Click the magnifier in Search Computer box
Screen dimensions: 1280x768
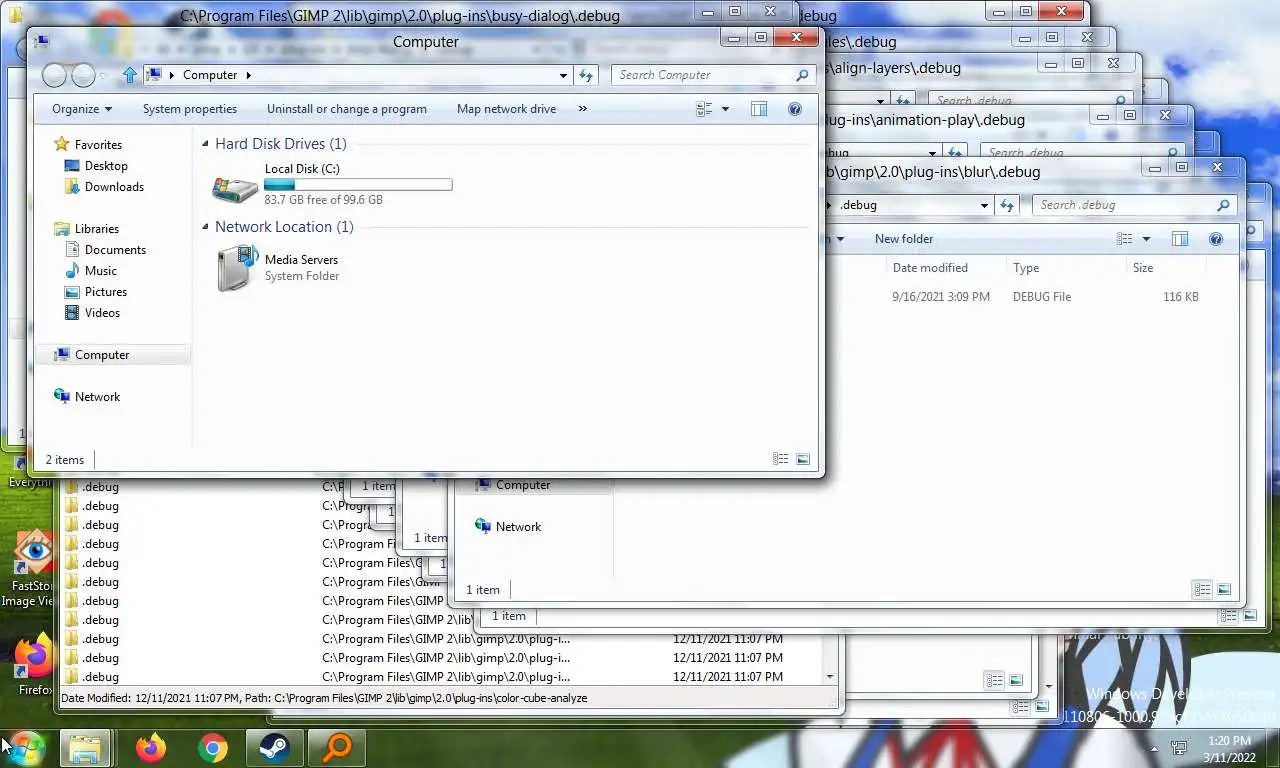[x=802, y=75]
